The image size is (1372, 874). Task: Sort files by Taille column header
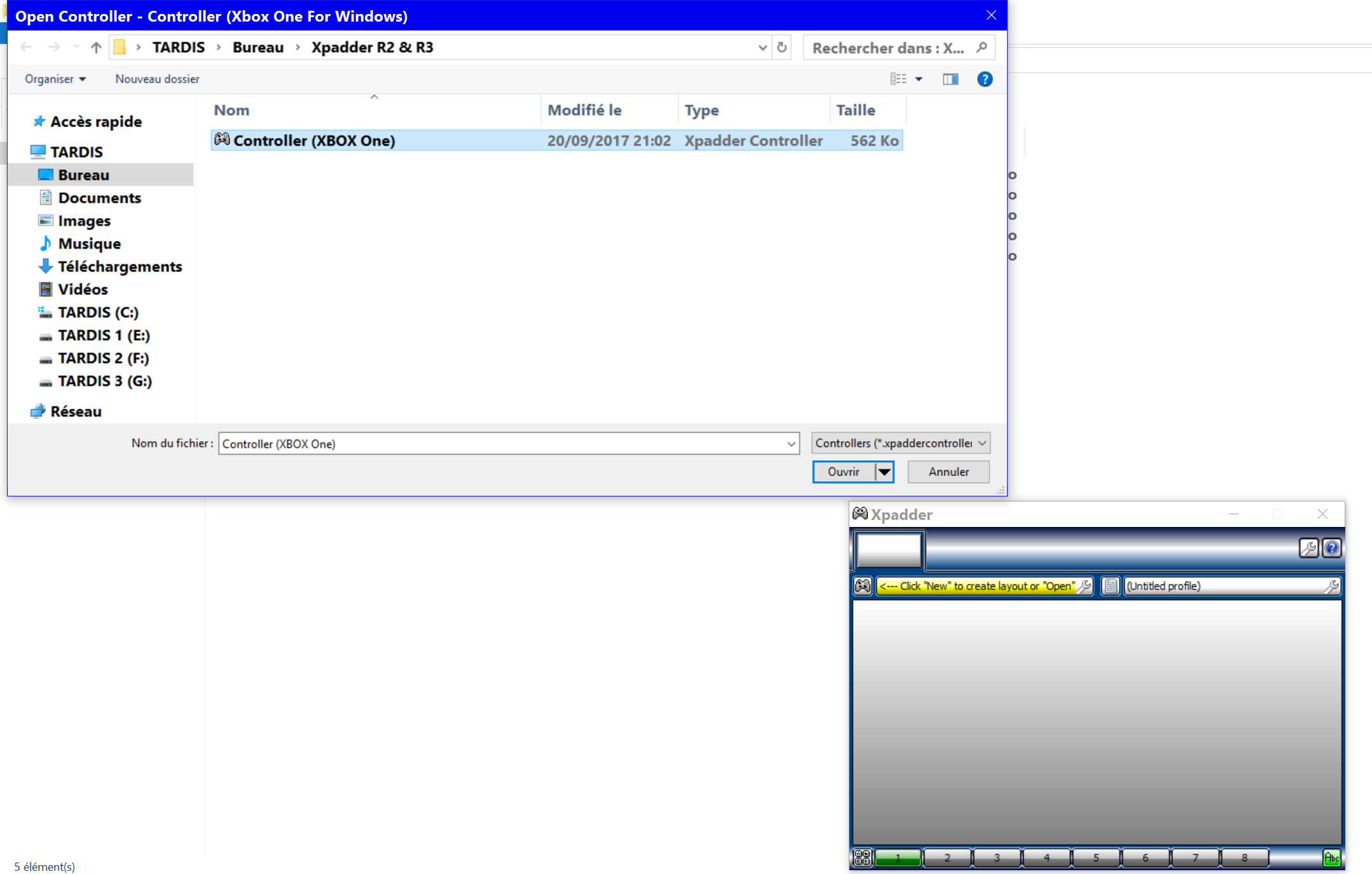point(868,110)
